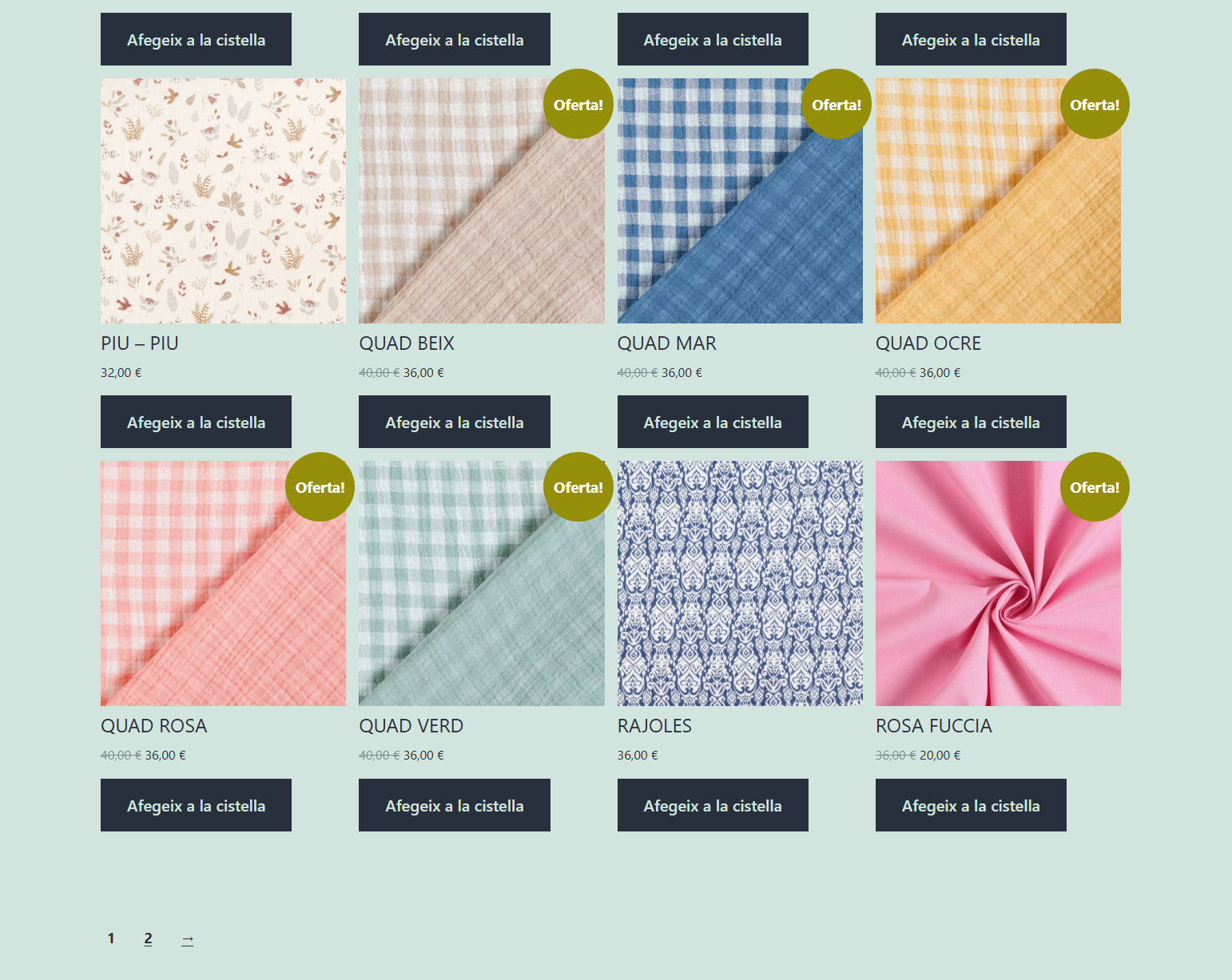The height and width of the screenshot is (980, 1232).
Task: Click the Oferta! badge on QUAD ROSA
Action: (x=320, y=487)
